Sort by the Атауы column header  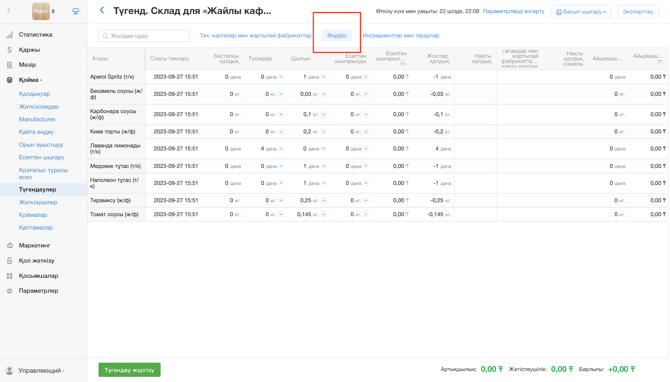coord(100,59)
